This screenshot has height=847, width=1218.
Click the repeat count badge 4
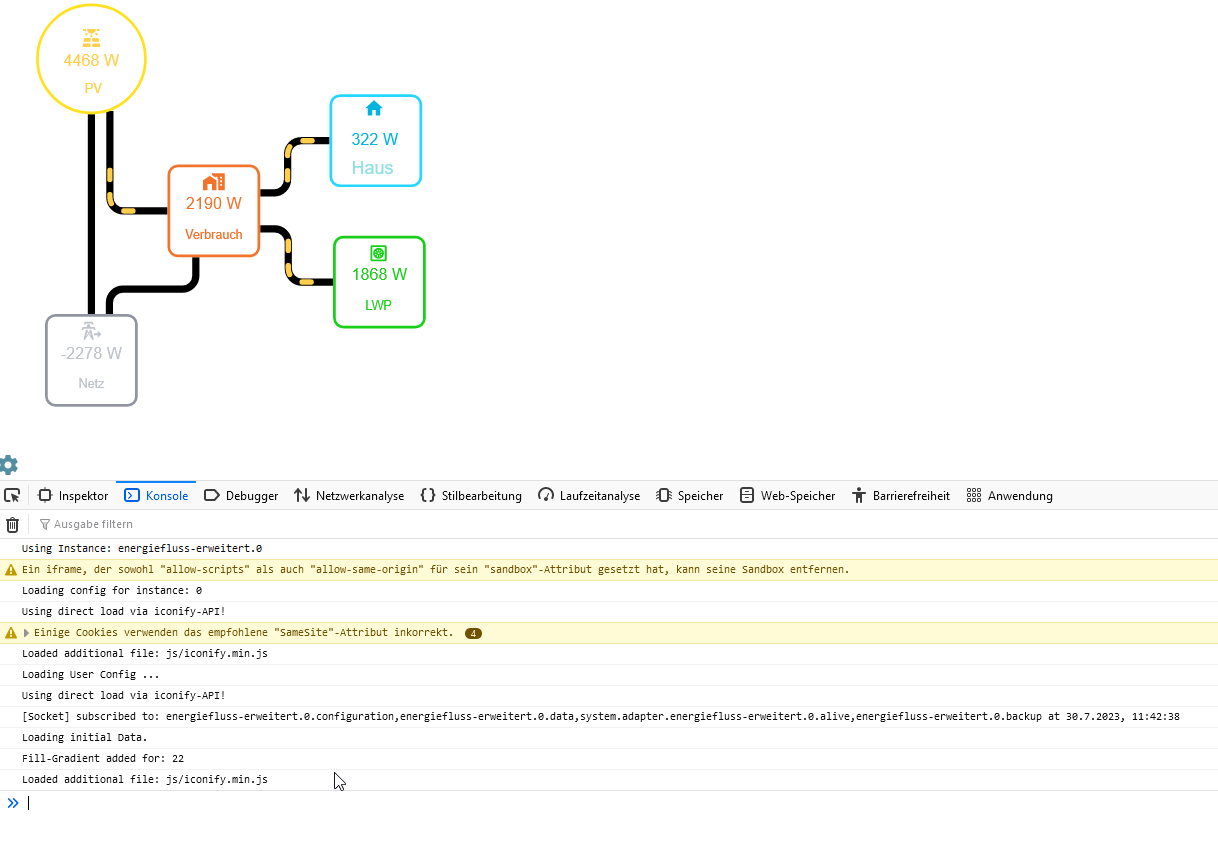[x=473, y=633]
